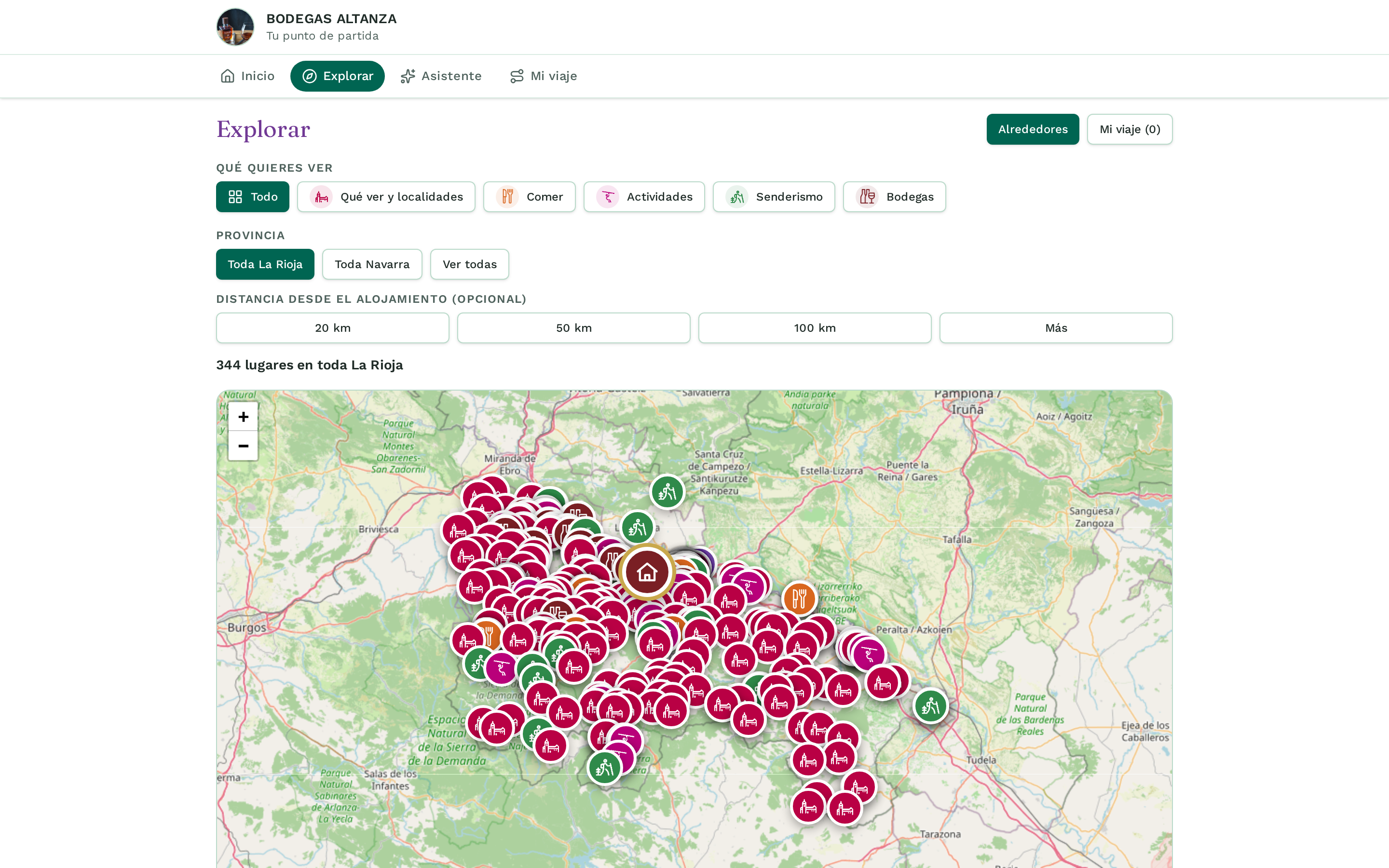Filter places by Bodegas

(894, 197)
